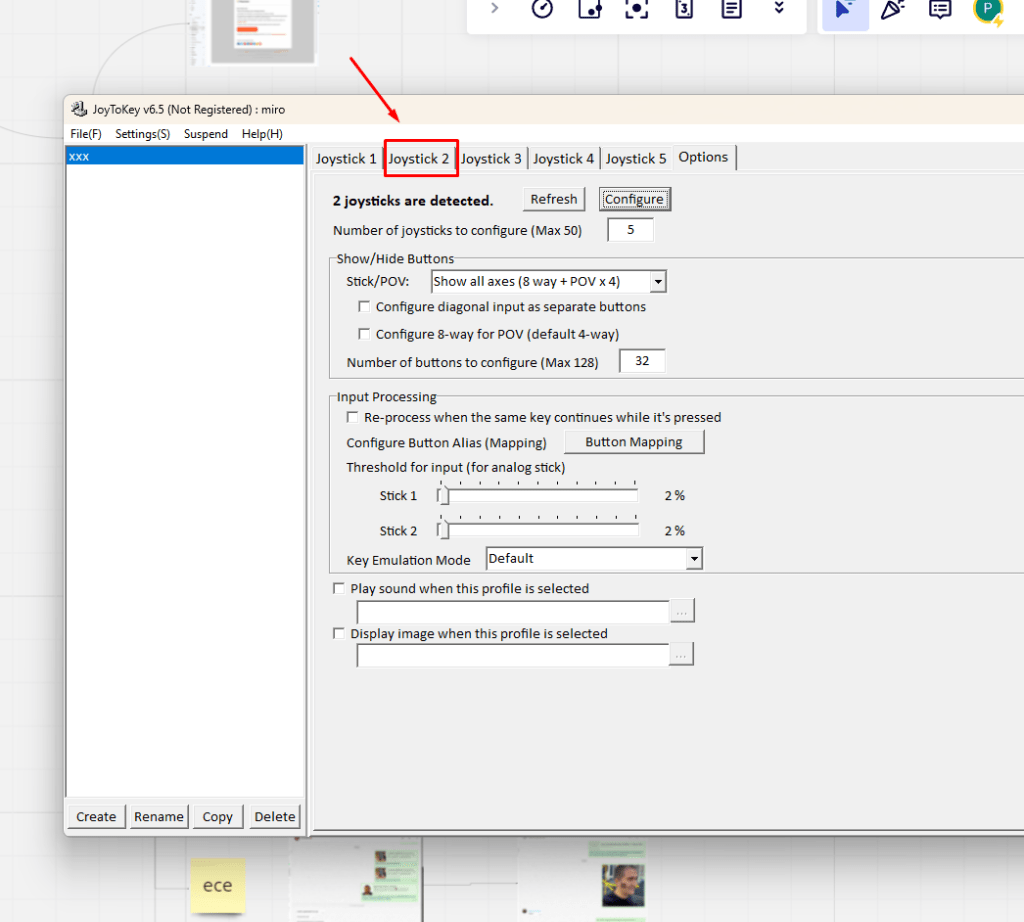Select the xxx profile in list
Viewport: 1024px width, 922px height.
tap(185, 156)
